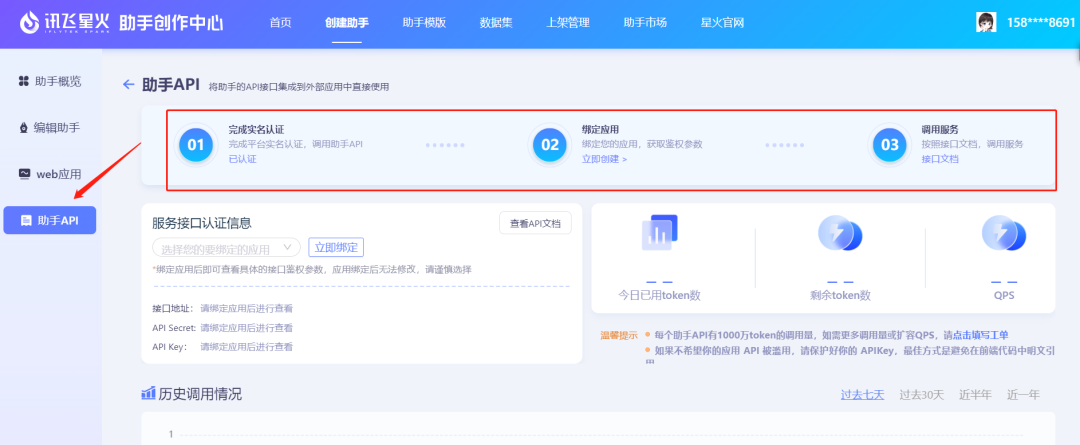Click the 点击填写工单 link
This screenshot has width=1080, height=445.
pyautogui.click(x=981, y=335)
